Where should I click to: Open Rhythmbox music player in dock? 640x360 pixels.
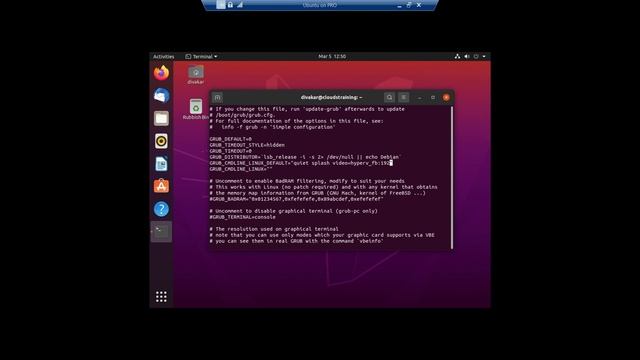coord(161,141)
